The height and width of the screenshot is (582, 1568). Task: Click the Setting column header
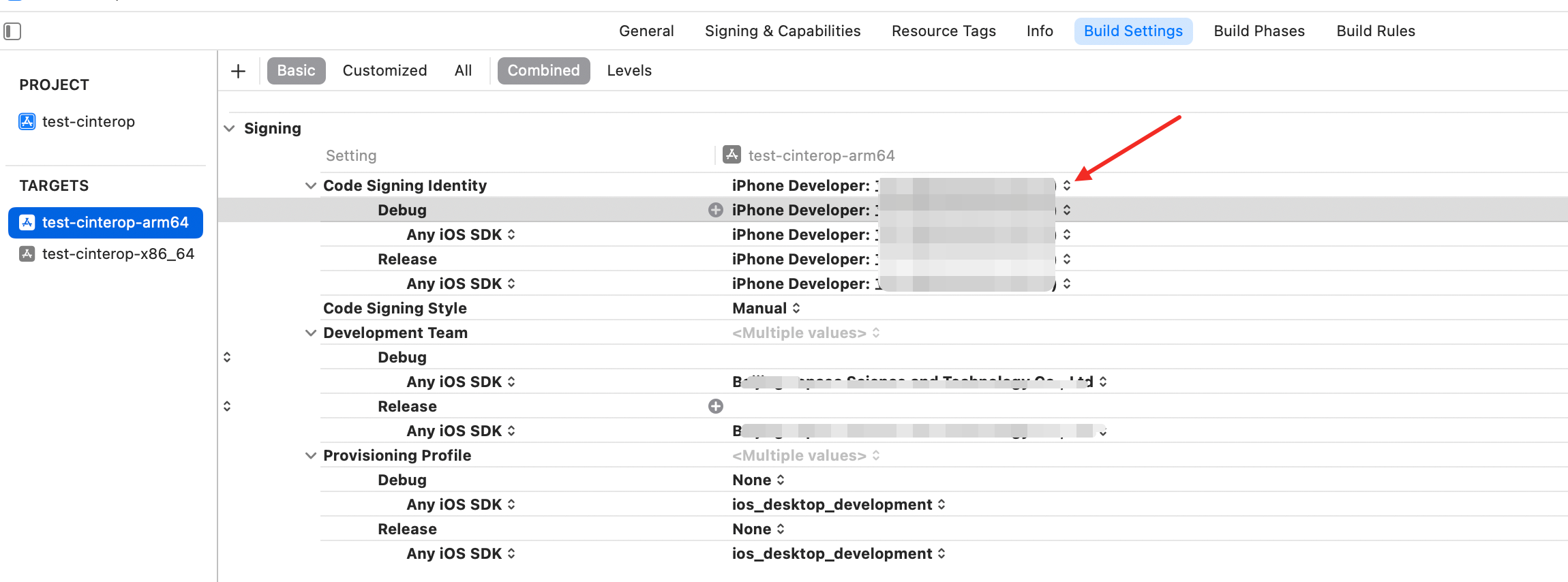click(x=351, y=155)
